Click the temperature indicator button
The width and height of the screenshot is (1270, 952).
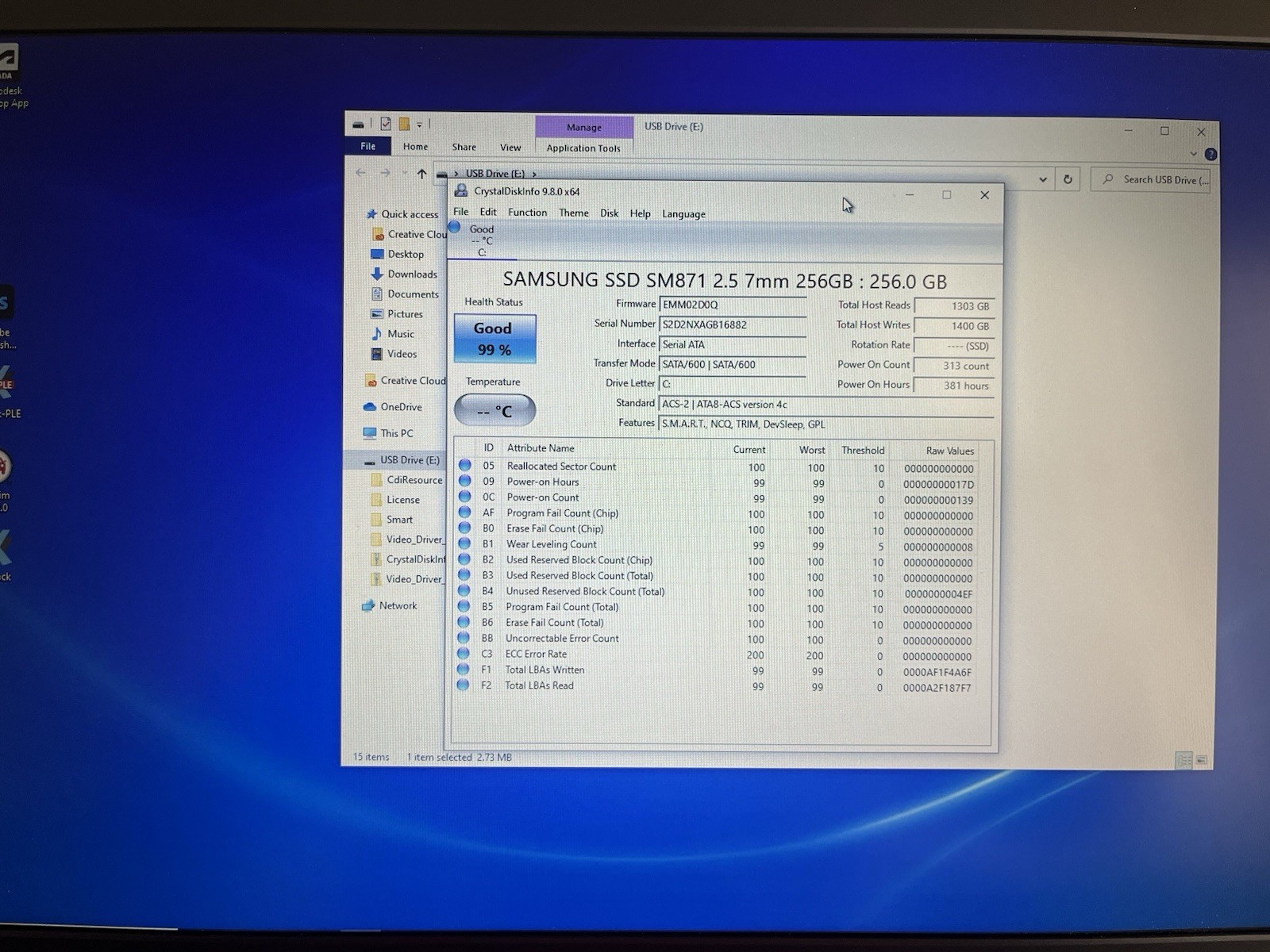(x=495, y=411)
